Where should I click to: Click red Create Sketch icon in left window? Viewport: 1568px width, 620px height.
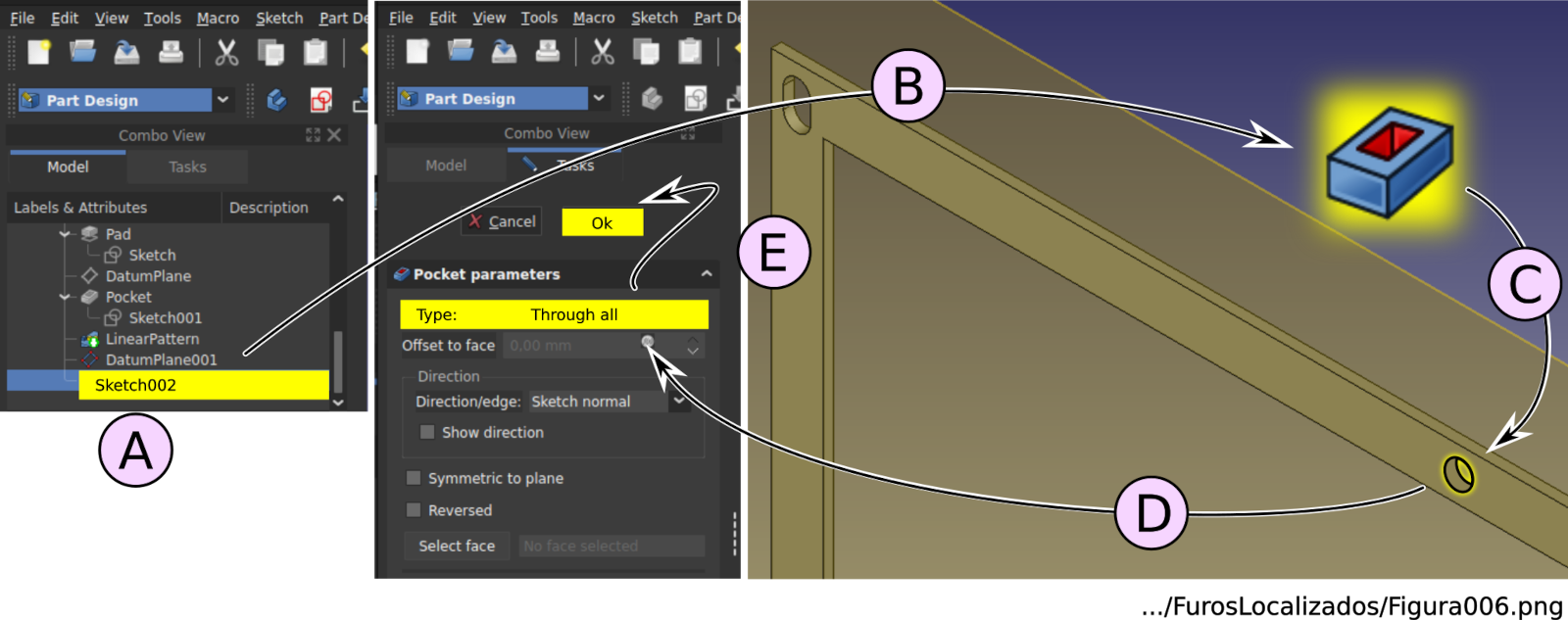[x=320, y=100]
